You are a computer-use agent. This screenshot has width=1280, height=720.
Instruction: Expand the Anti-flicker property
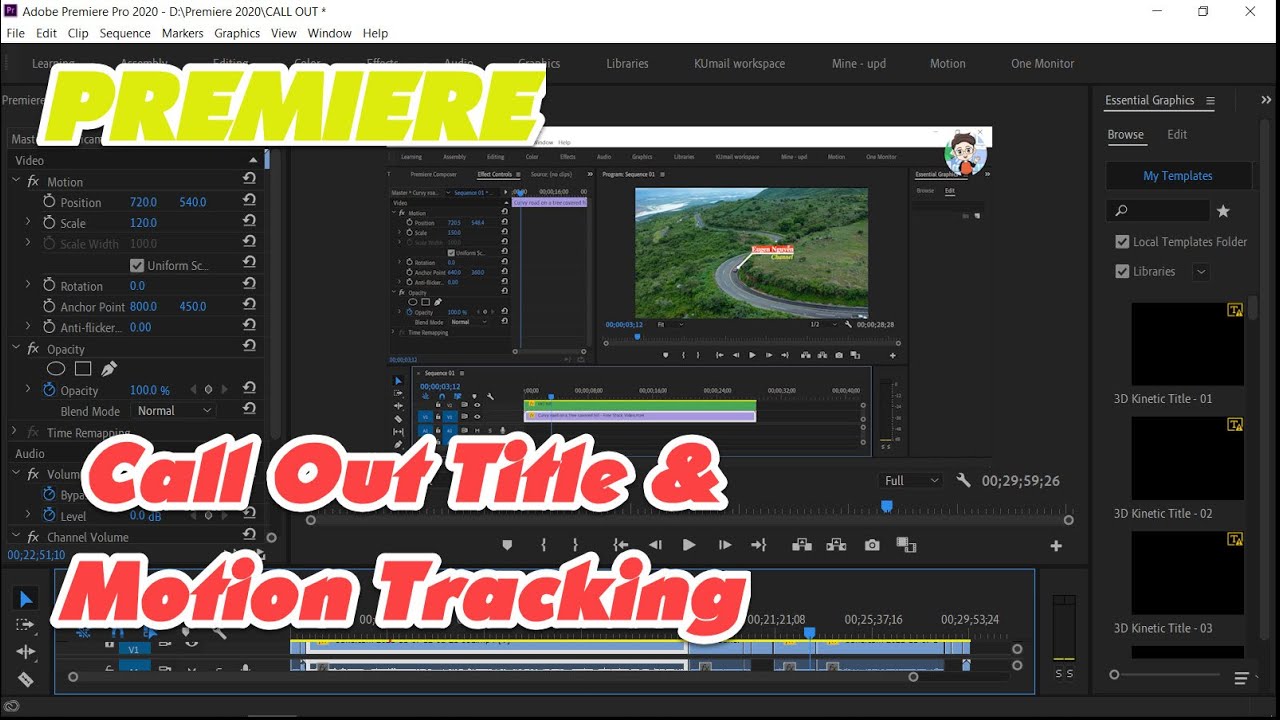[x=28, y=327]
